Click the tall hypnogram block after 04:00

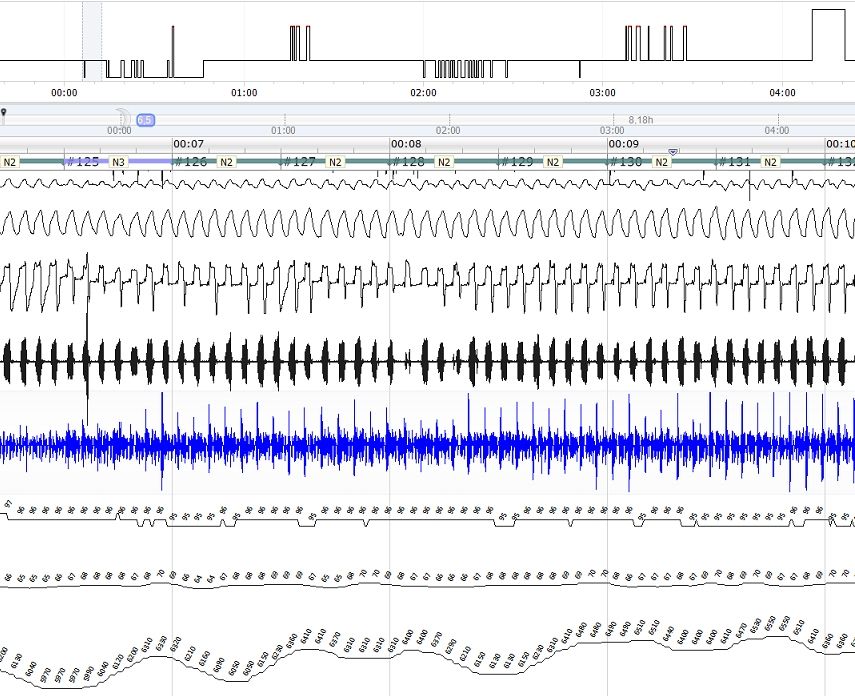[829, 35]
